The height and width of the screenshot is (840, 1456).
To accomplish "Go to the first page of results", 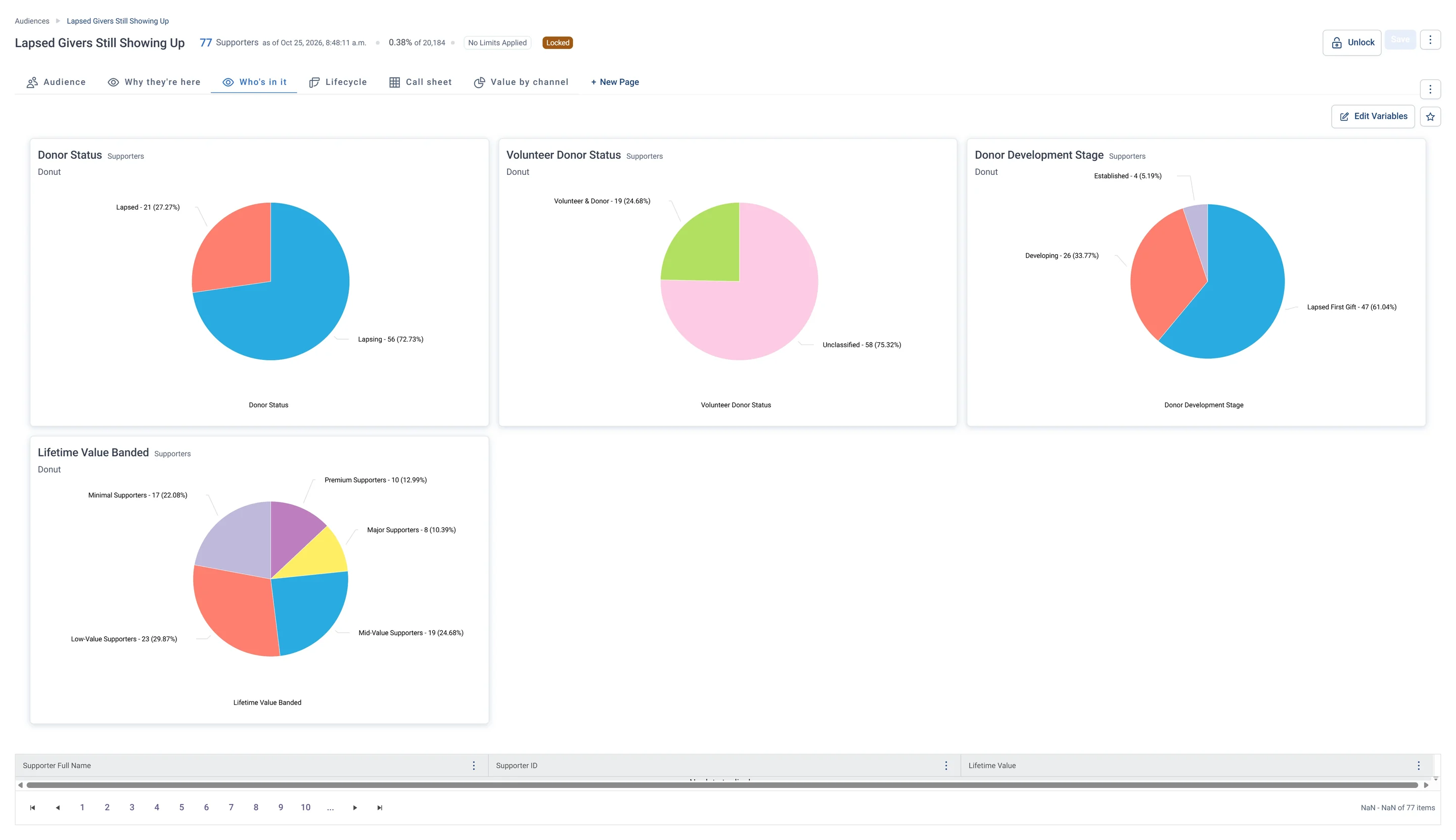I will coord(32,808).
